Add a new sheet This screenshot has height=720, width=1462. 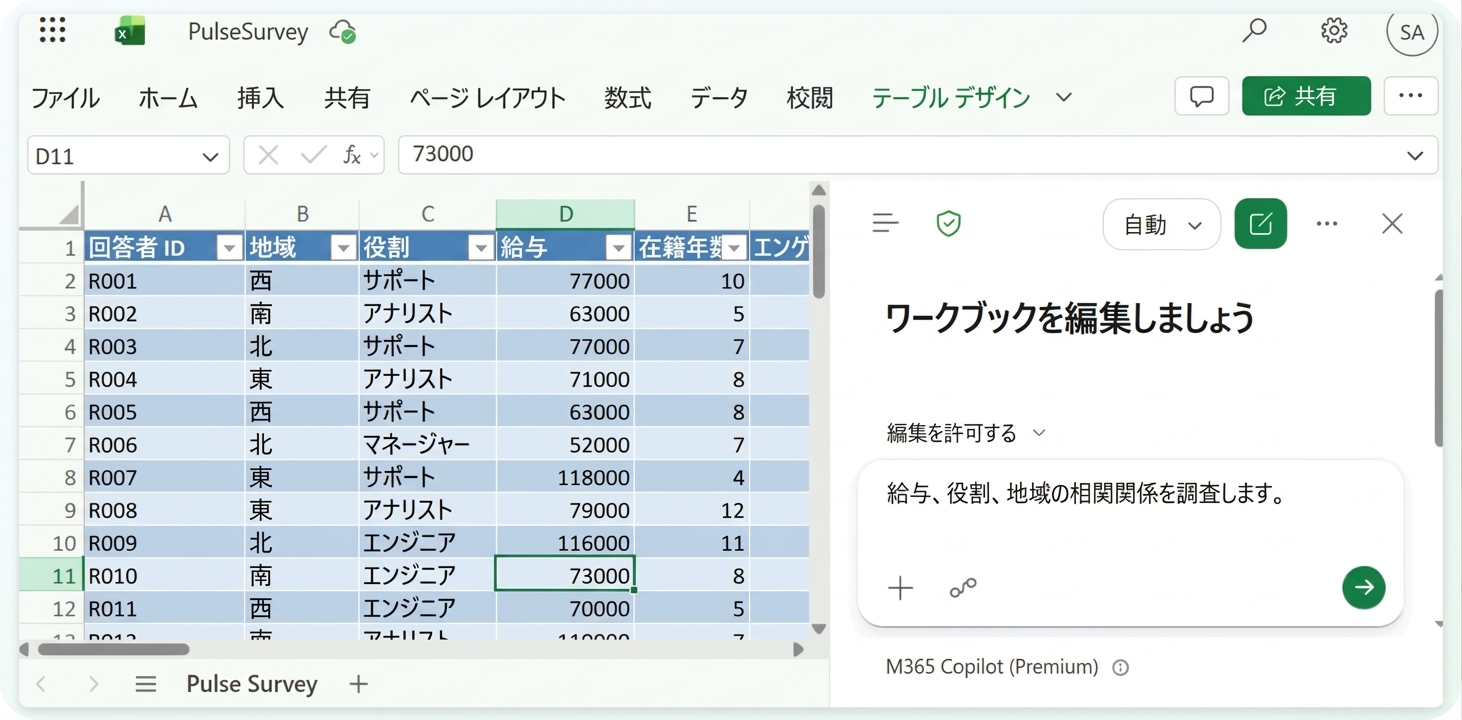358,684
